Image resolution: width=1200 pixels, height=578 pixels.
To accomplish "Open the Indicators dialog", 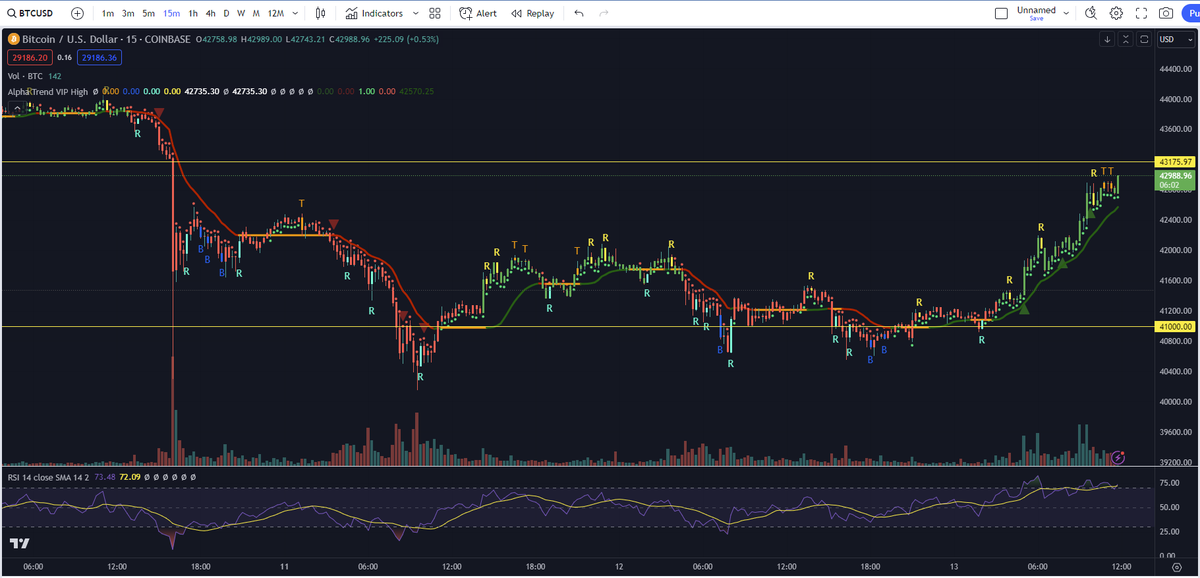I will [x=374, y=13].
